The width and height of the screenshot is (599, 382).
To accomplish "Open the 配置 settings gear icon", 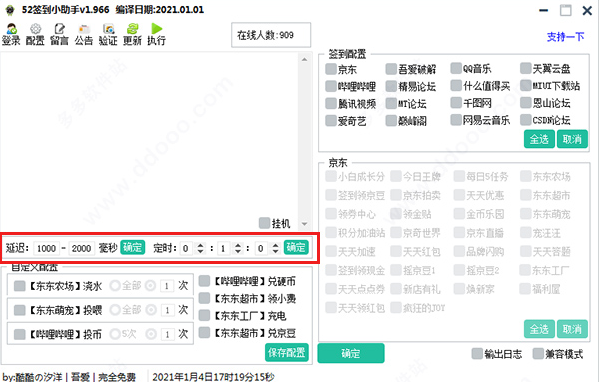I will [x=35, y=34].
